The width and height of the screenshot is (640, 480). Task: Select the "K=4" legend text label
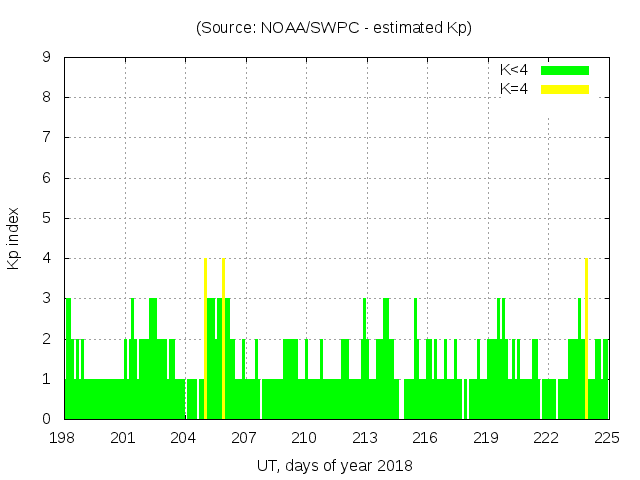click(514, 89)
